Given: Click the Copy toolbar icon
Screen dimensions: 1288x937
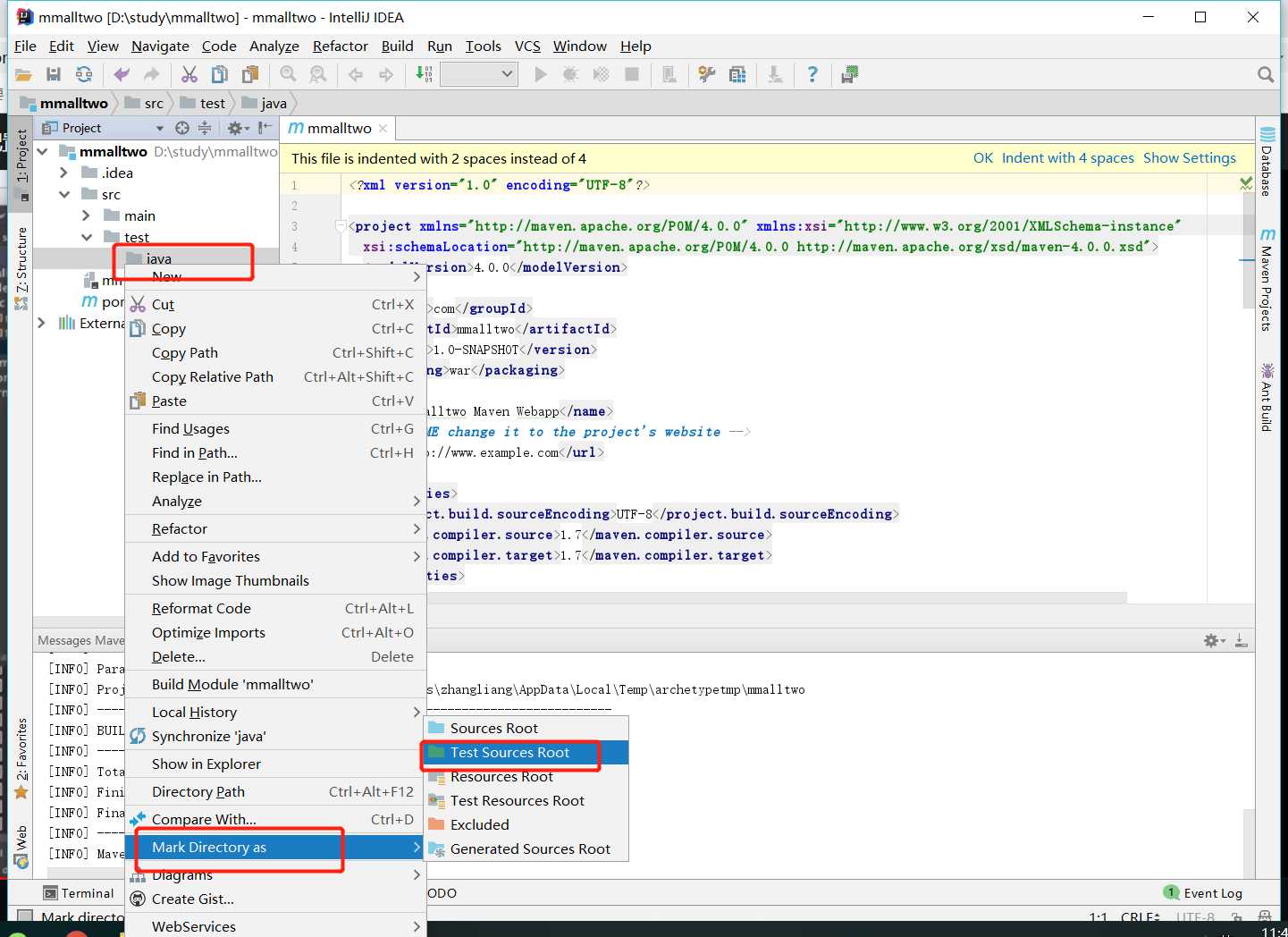Looking at the screenshot, I should click(x=220, y=75).
